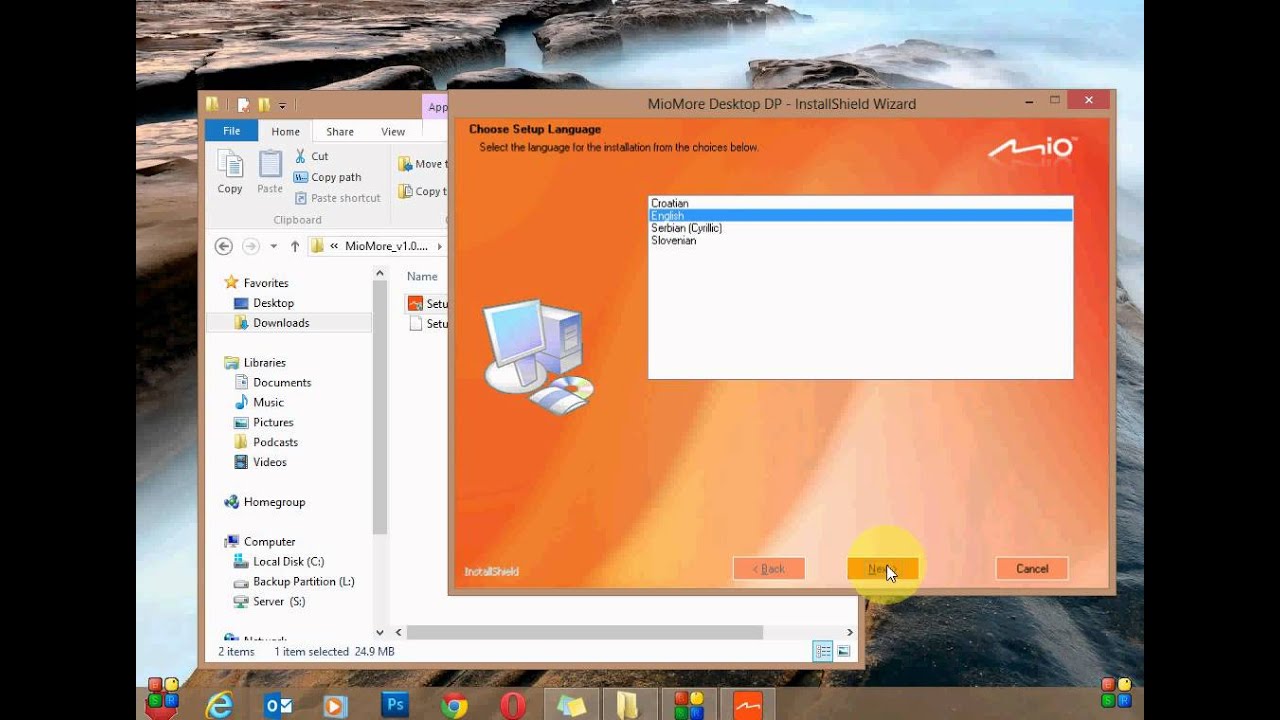Screen dimensions: 1280x720
Task: Click the Move to folder icon
Action: 405,164
